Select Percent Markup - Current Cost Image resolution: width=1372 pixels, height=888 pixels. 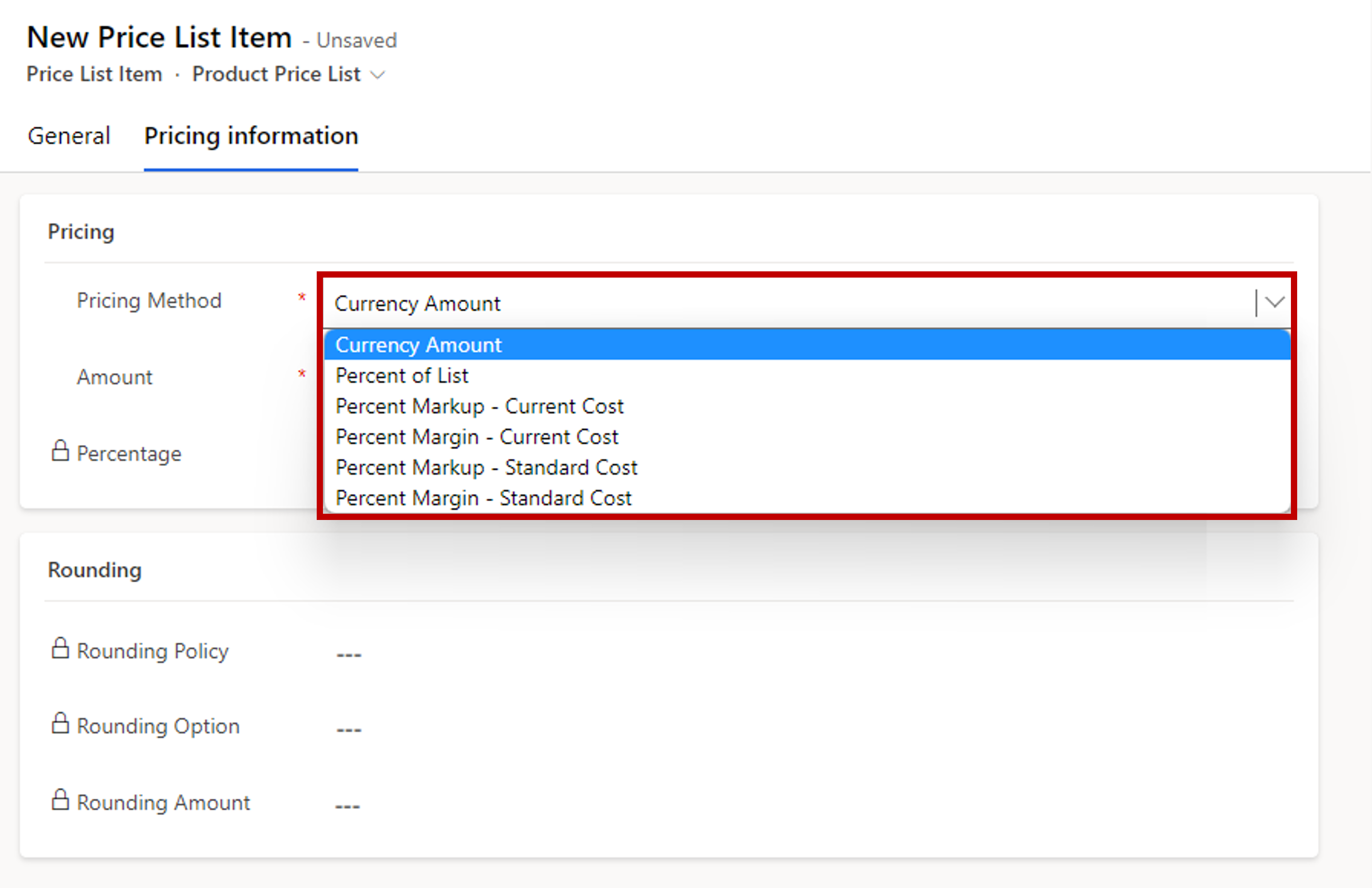coord(807,406)
